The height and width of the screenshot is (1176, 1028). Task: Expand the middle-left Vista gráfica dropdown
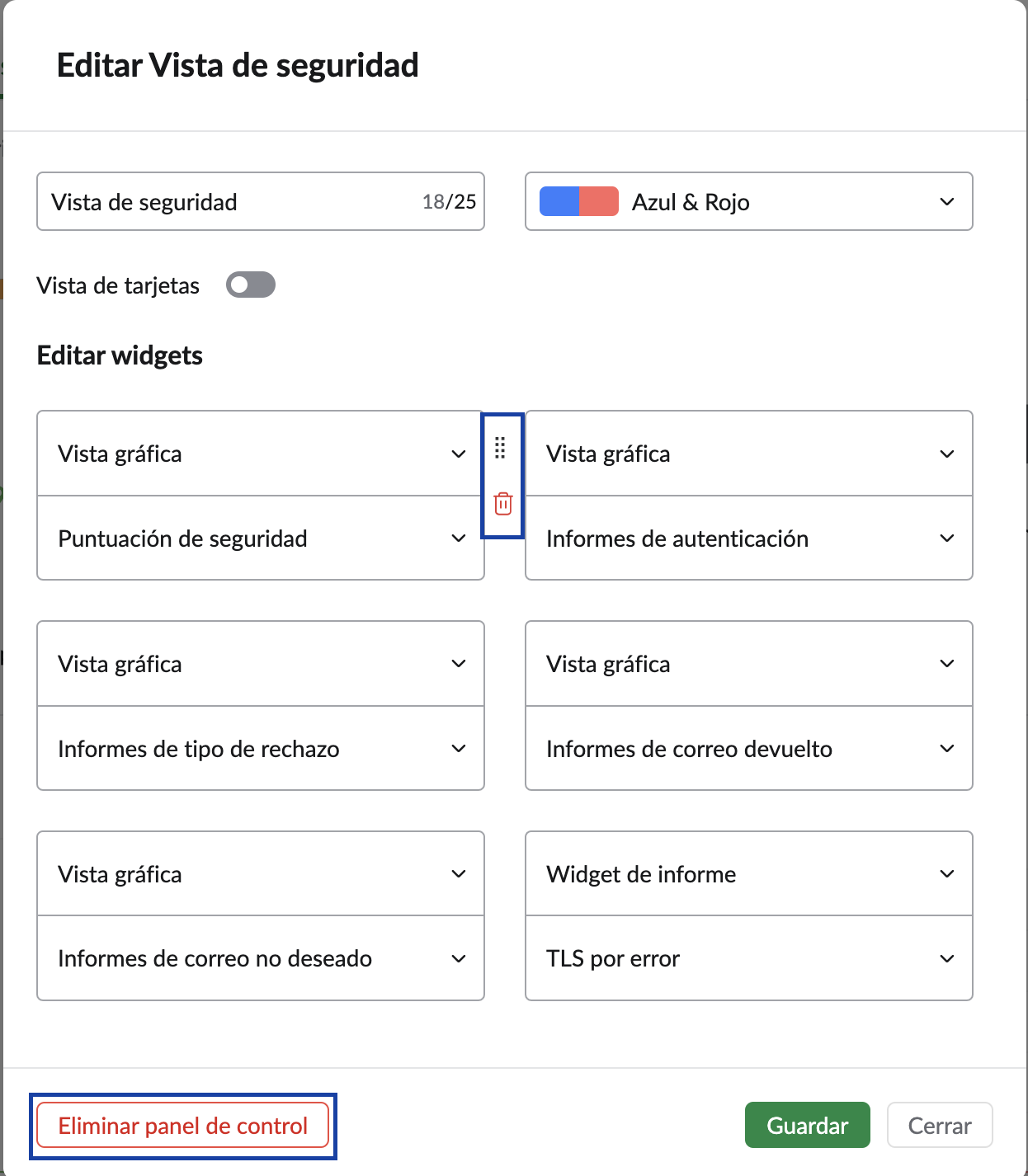tap(460, 664)
